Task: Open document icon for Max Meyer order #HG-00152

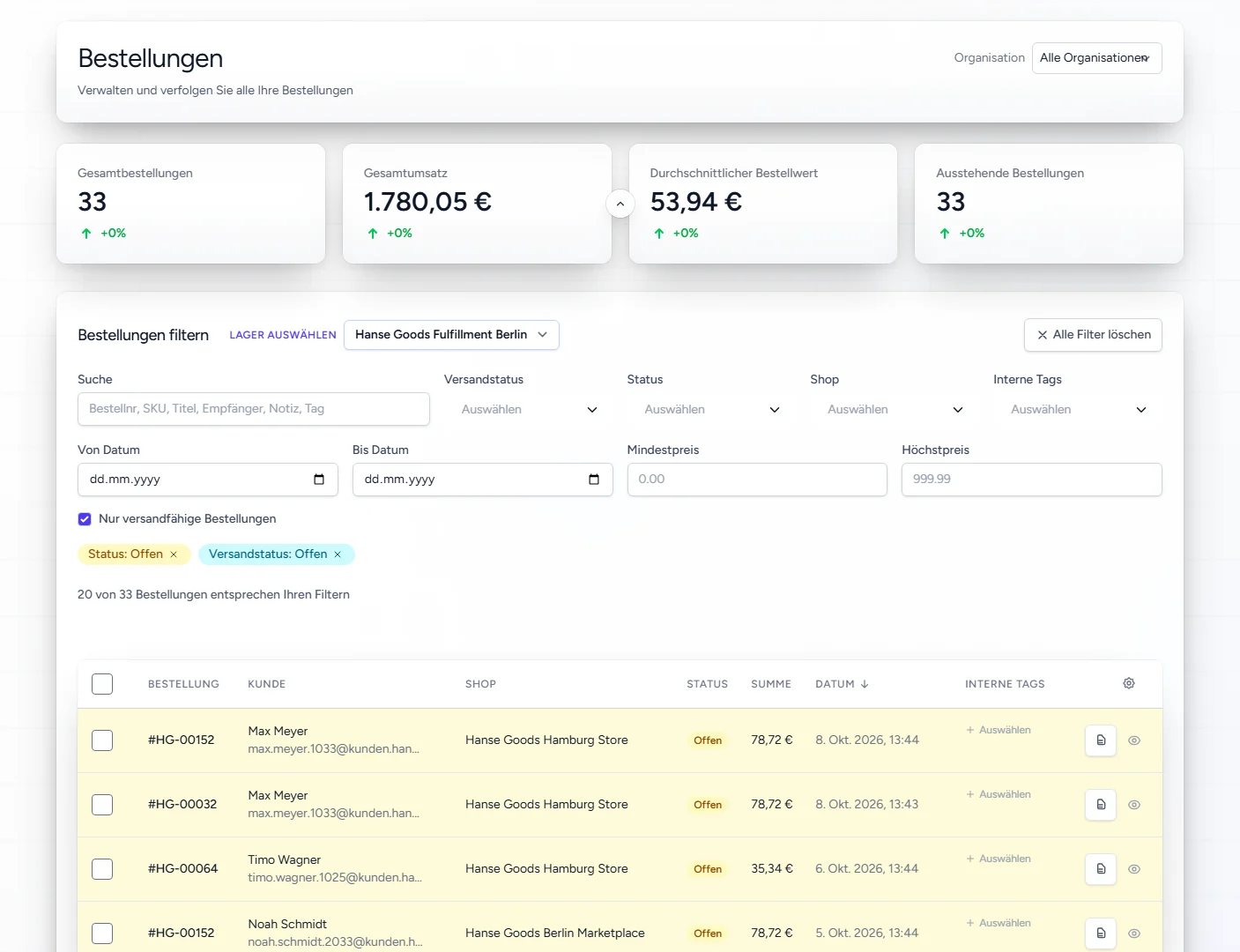Action: point(1101,740)
